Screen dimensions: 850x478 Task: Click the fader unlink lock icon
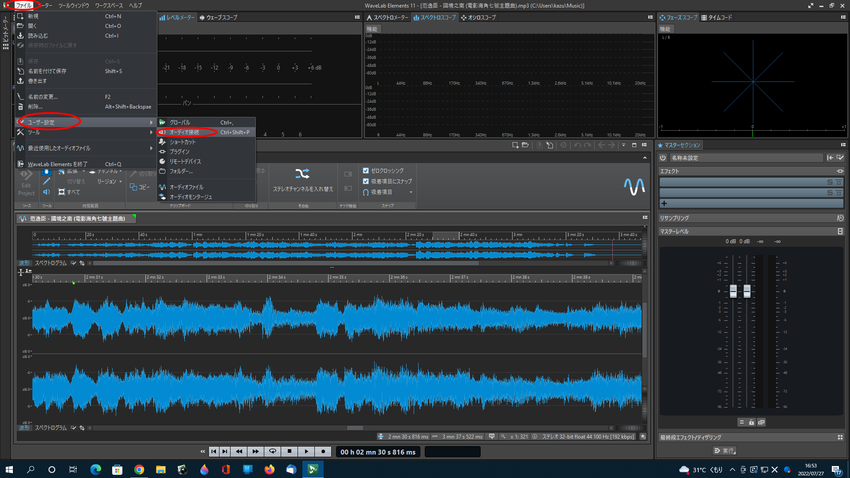coord(751,422)
